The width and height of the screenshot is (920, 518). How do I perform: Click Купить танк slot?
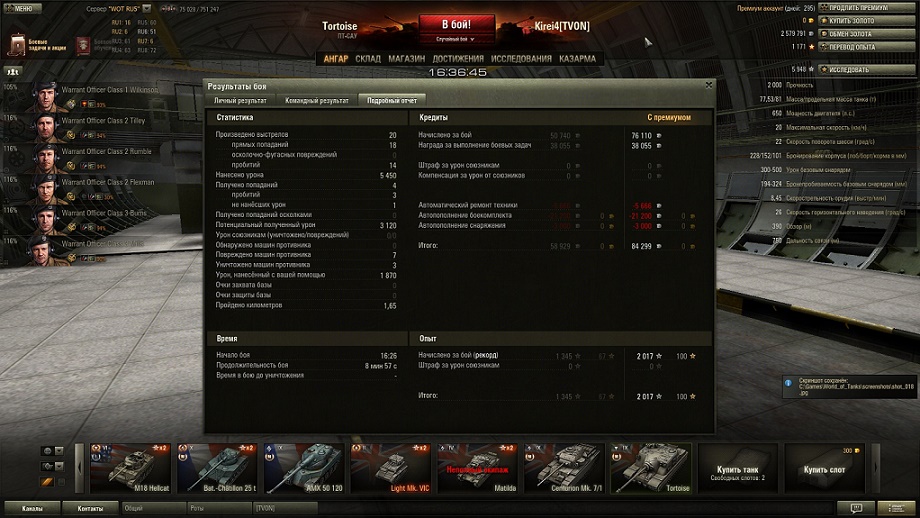(x=738, y=468)
